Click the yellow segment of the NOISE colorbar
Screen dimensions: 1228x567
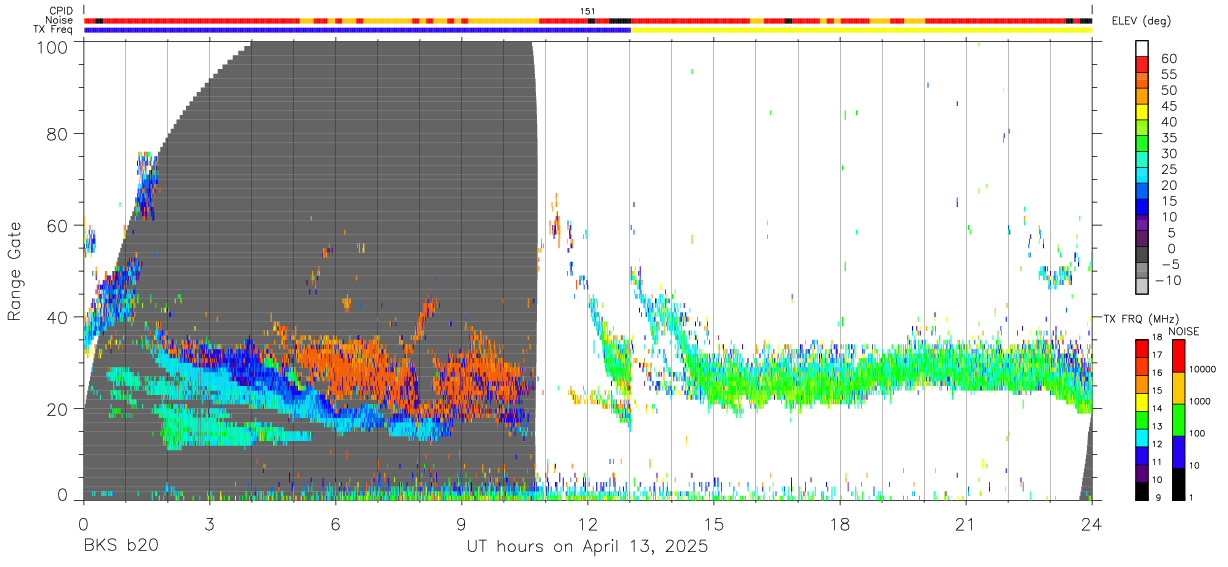(1177, 388)
